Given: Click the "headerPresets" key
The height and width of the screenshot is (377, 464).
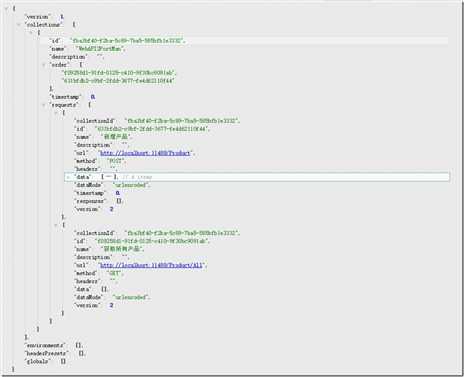Looking at the screenshot, I should [47, 353].
